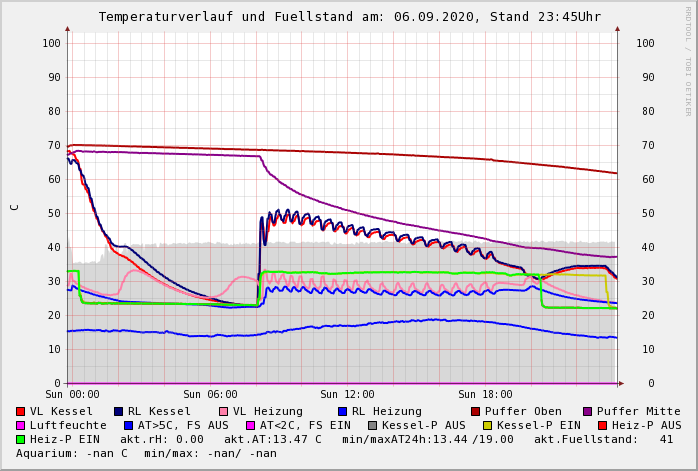
Task: Click the RRDTOOL / TOBI OETIKER watermark
Action: pos(688,60)
